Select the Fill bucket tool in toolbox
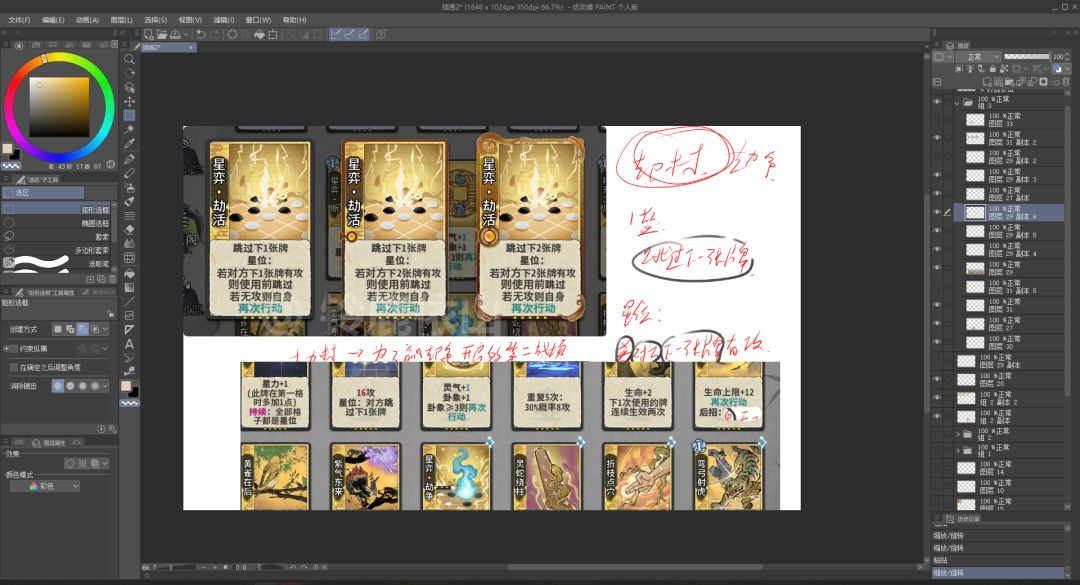Viewport: 1080px width, 585px height. [129, 273]
